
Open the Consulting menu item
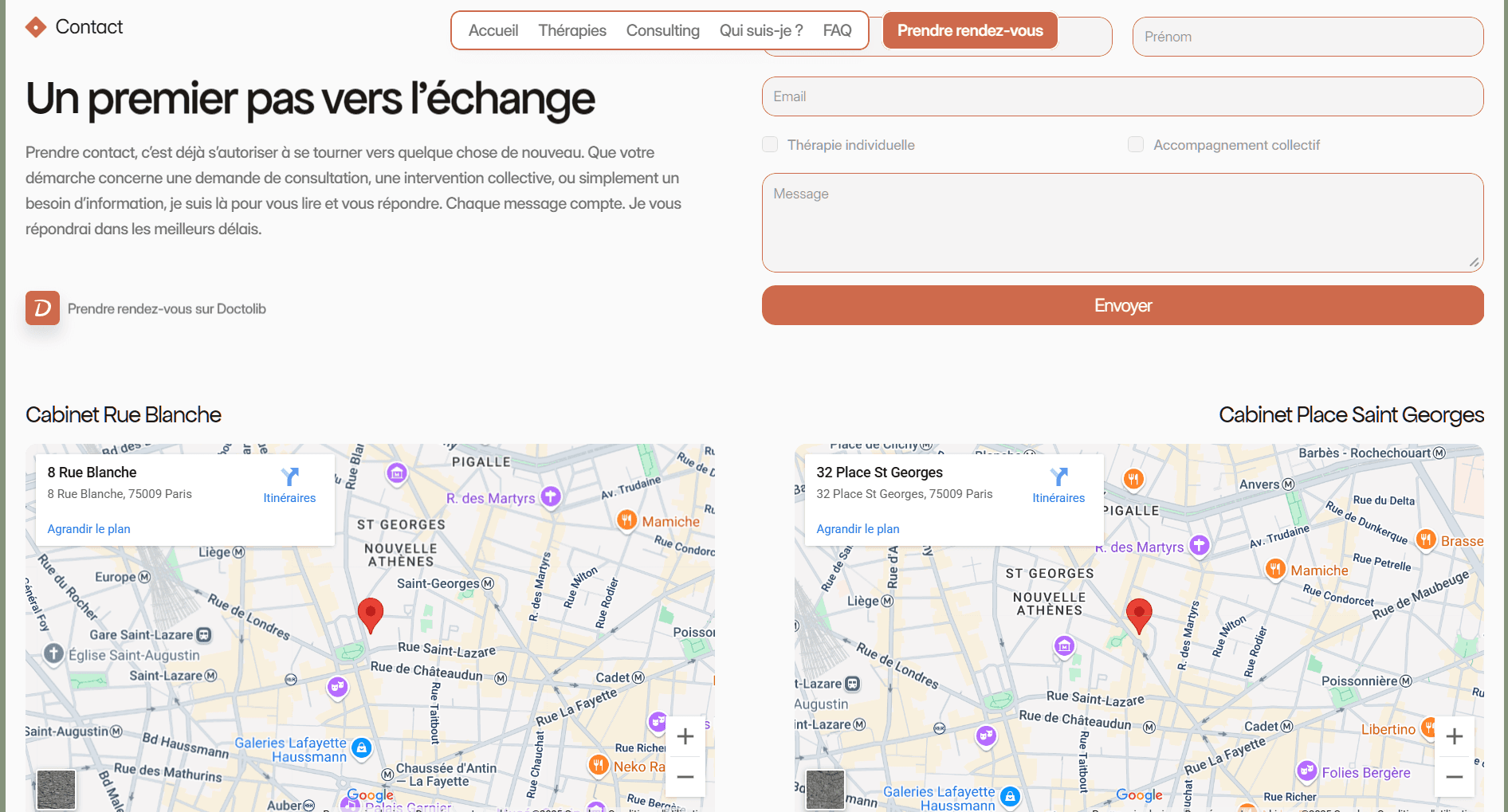[x=663, y=30]
